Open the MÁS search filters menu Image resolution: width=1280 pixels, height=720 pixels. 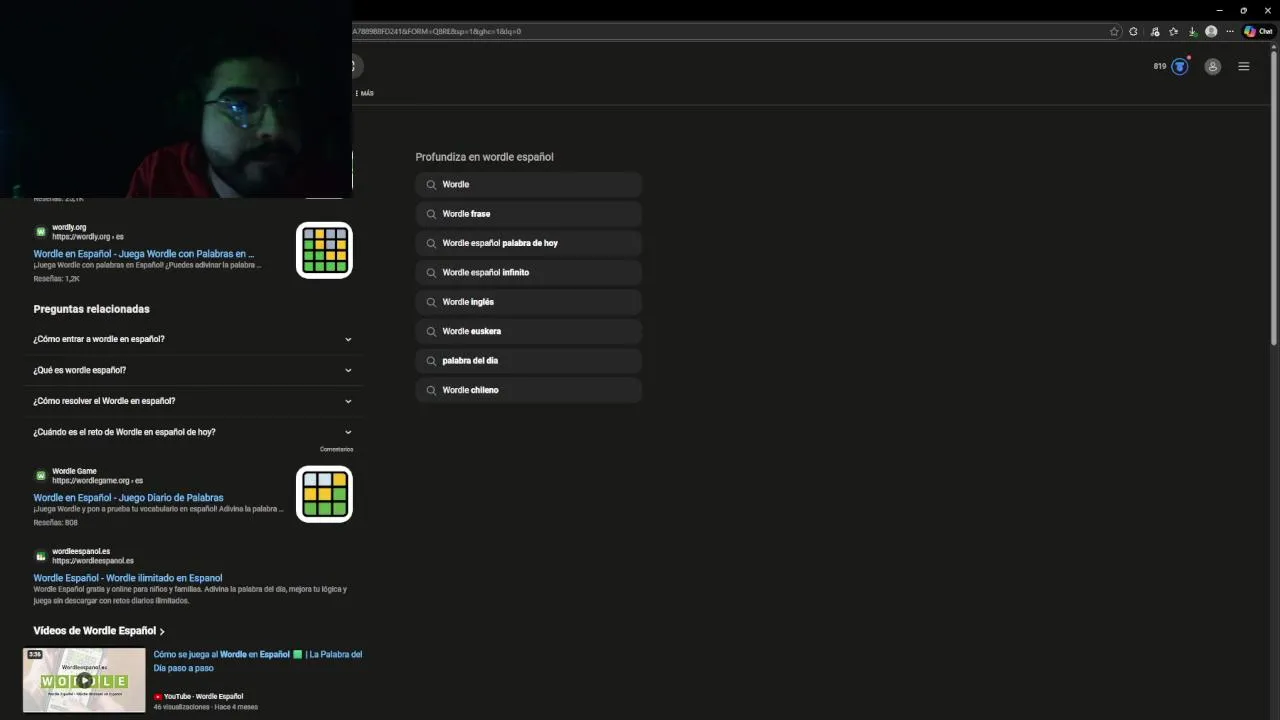coord(364,93)
